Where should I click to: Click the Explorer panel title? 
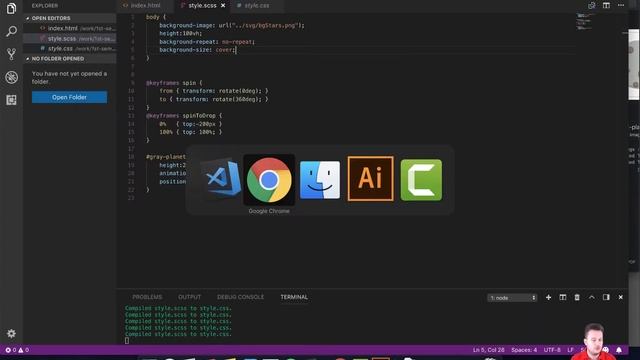(45, 6)
